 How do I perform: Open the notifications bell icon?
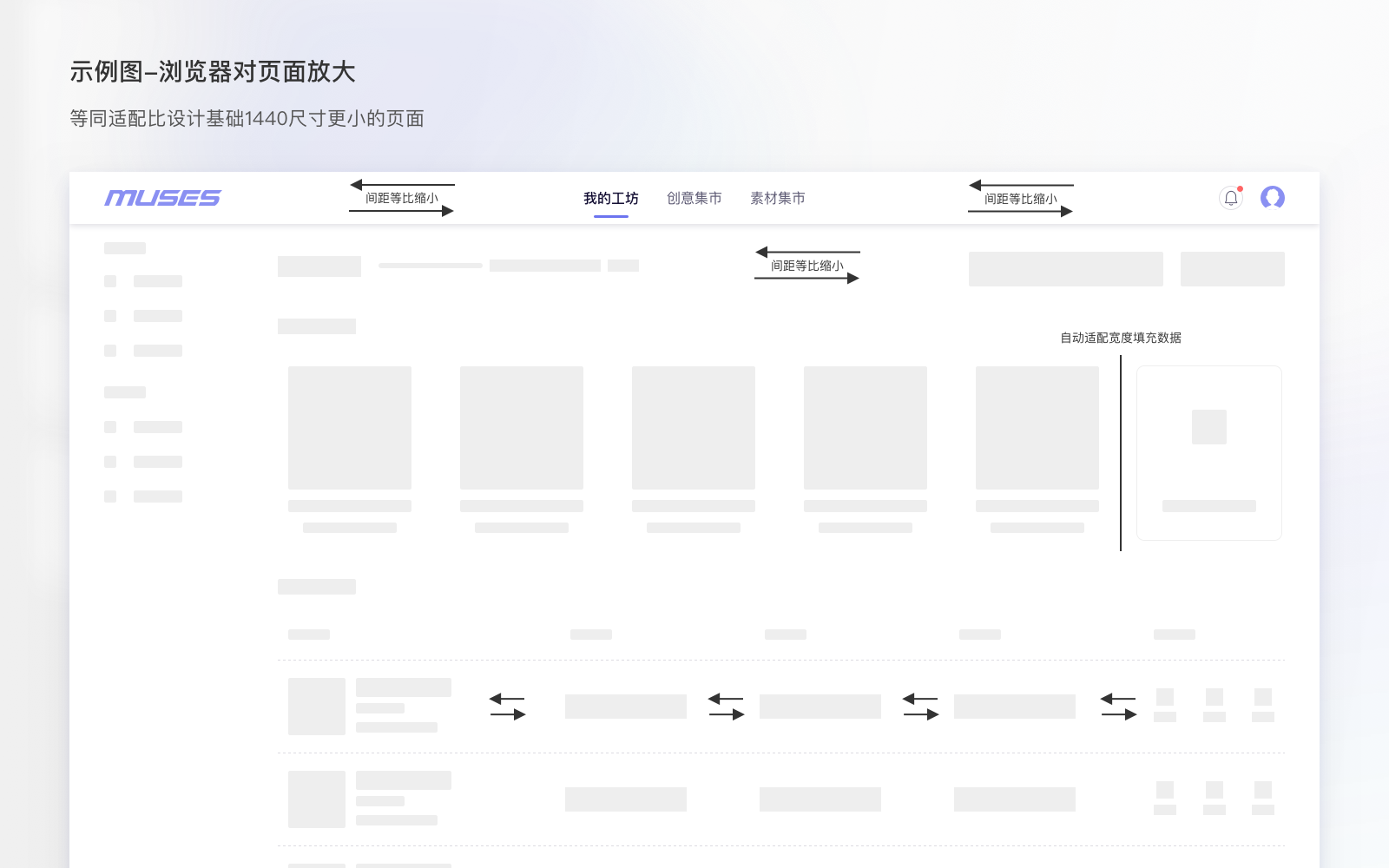(1229, 198)
